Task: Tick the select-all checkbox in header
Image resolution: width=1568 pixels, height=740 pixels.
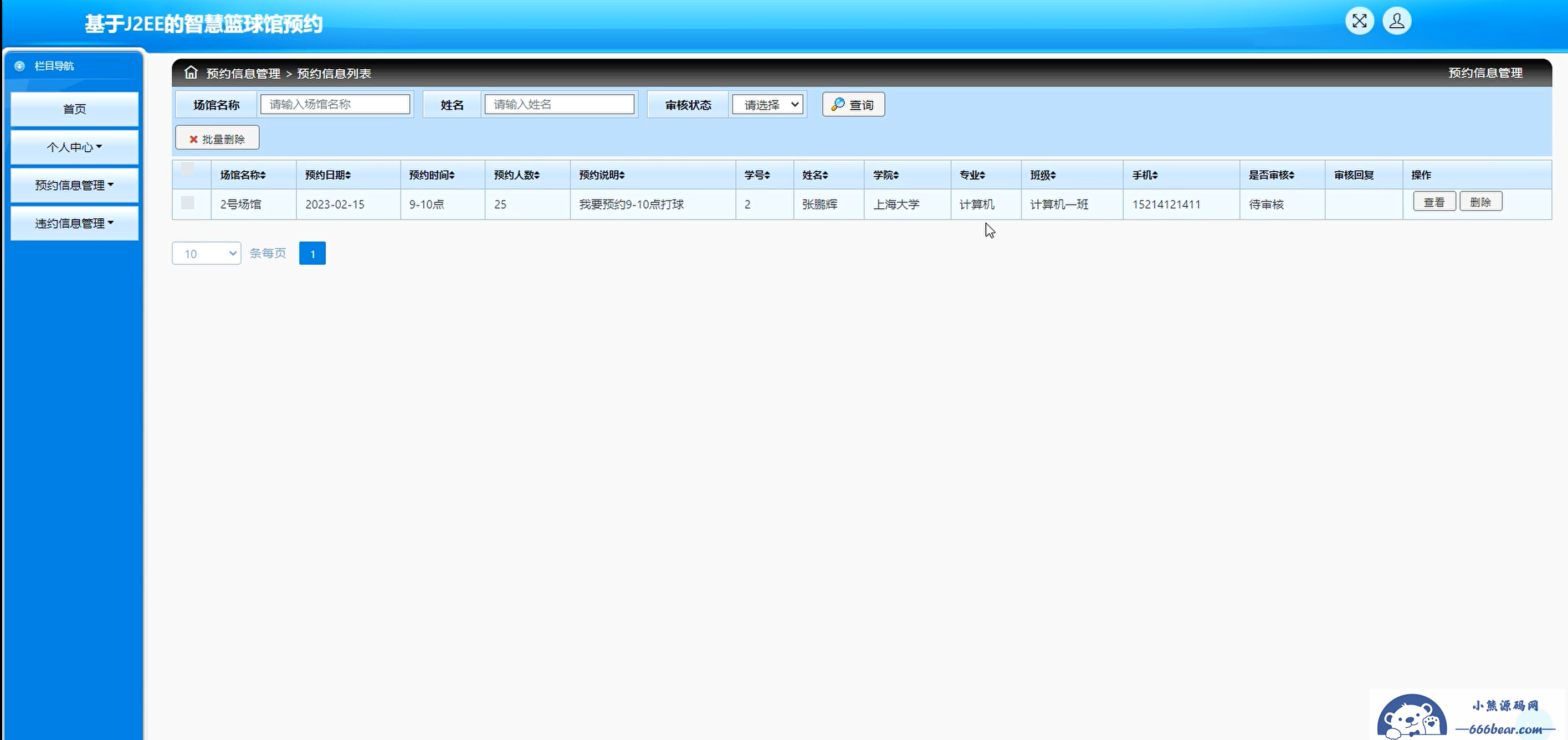Action: tap(187, 168)
